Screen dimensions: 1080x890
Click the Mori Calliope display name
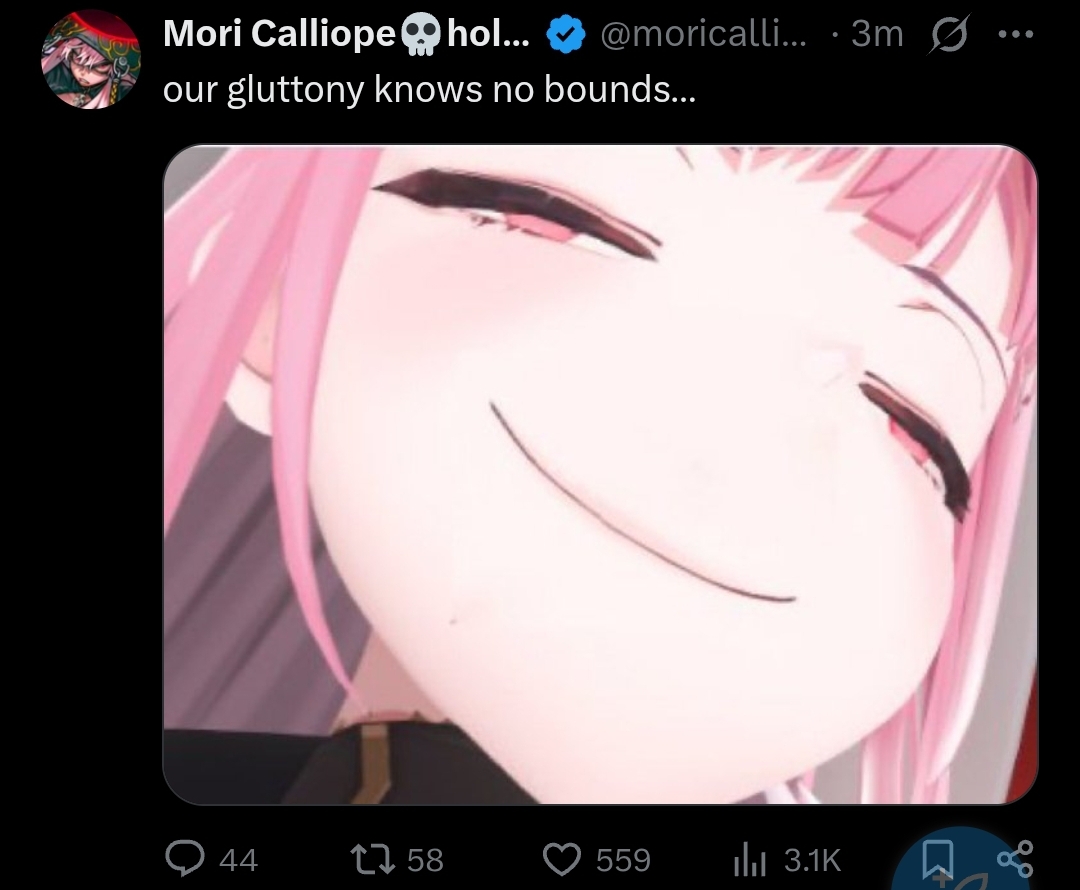coord(280,35)
